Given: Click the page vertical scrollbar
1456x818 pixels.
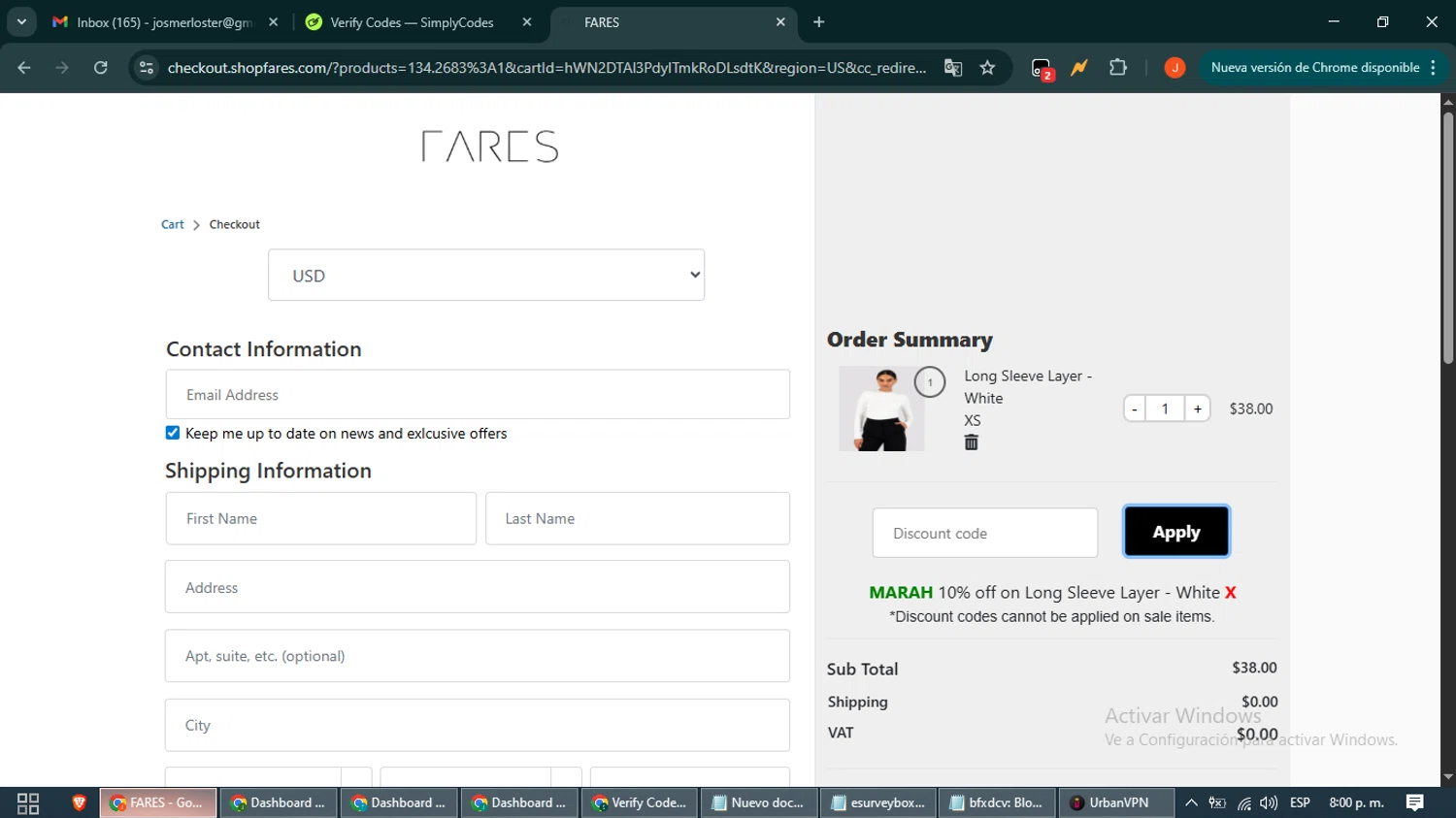Looking at the screenshot, I should (1447, 239).
